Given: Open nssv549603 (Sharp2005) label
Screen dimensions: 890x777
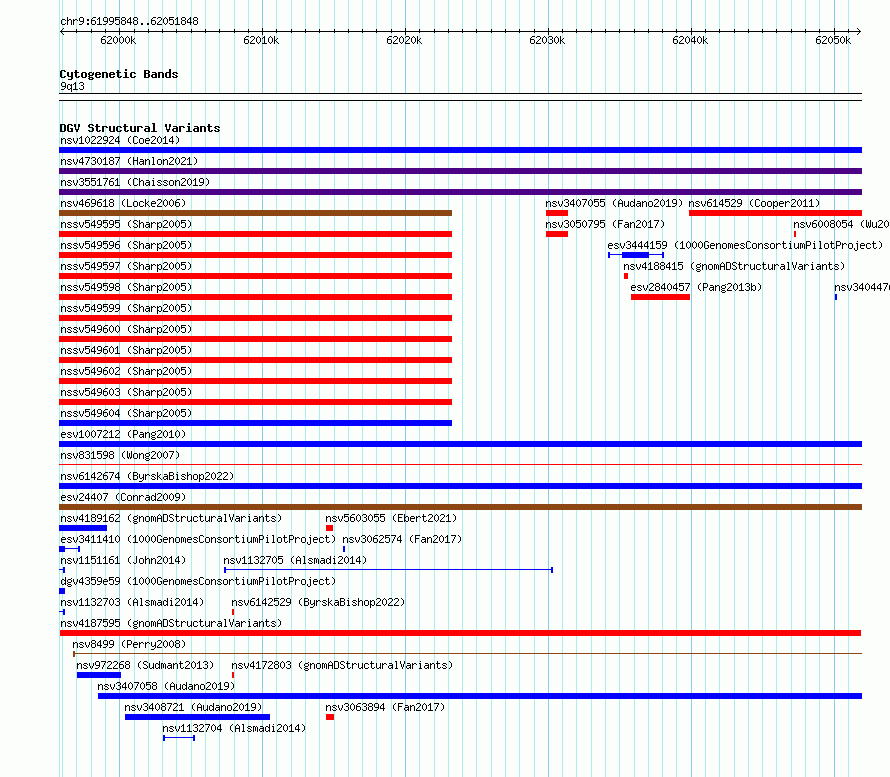Looking at the screenshot, I should (126, 392).
